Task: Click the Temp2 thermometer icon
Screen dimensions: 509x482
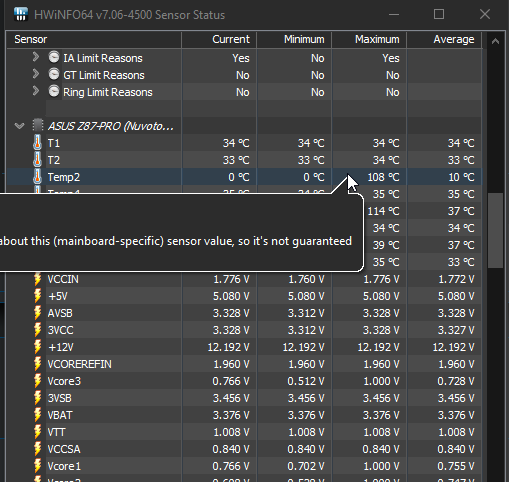Action: point(37,177)
